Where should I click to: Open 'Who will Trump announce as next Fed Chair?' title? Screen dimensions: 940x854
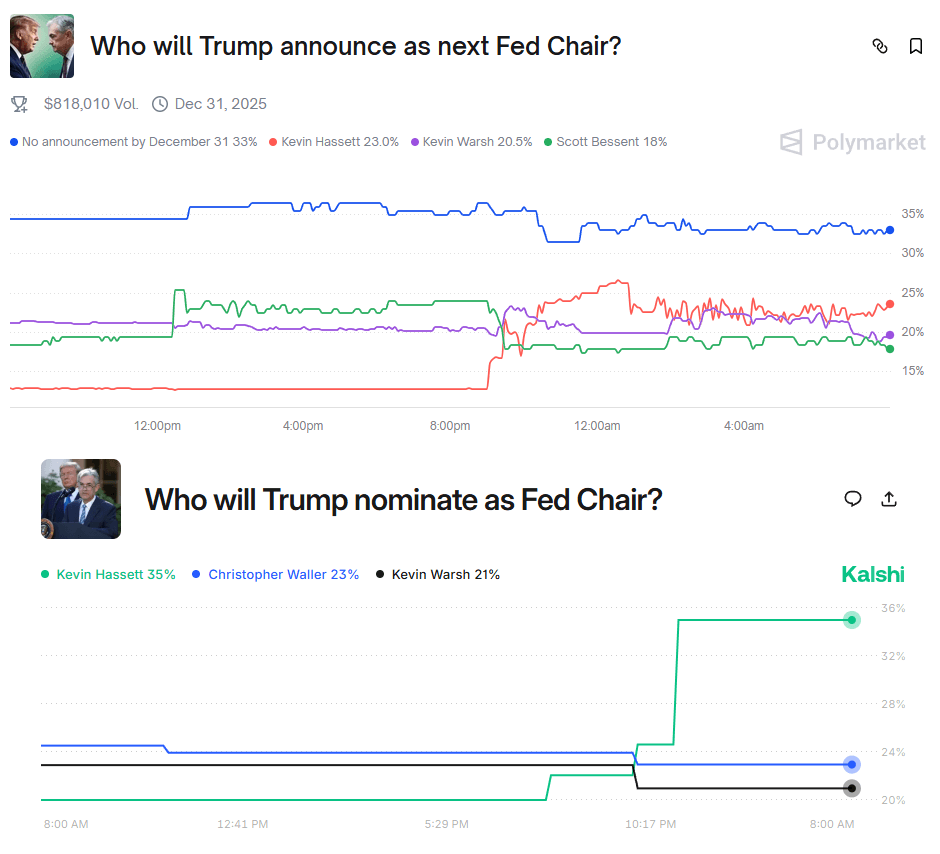click(356, 46)
